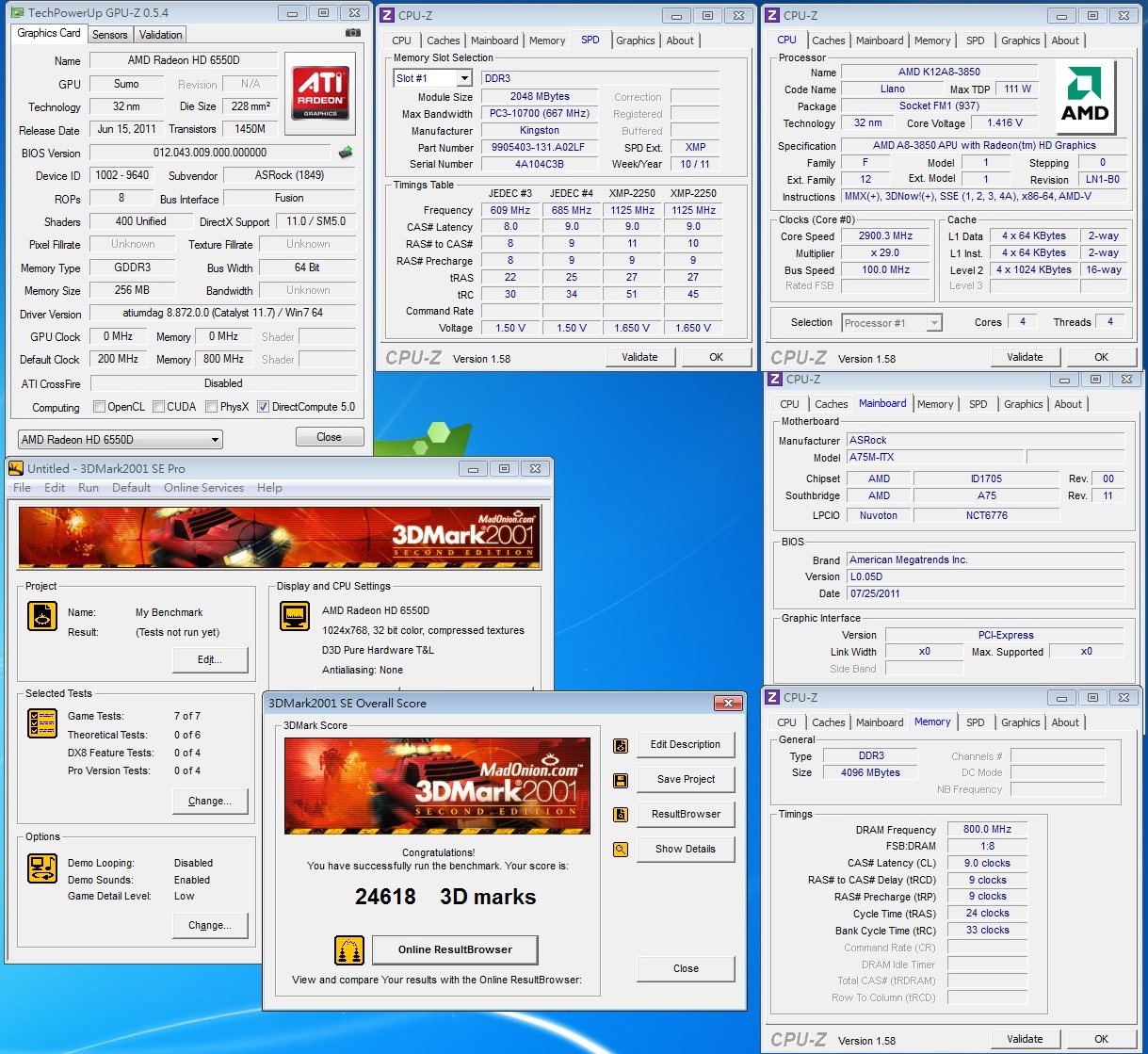The width and height of the screenshot is (1148, 1054).
Task: Click the BIOS save chip icon
Action: pyautogui.click(x=346, y=152)
